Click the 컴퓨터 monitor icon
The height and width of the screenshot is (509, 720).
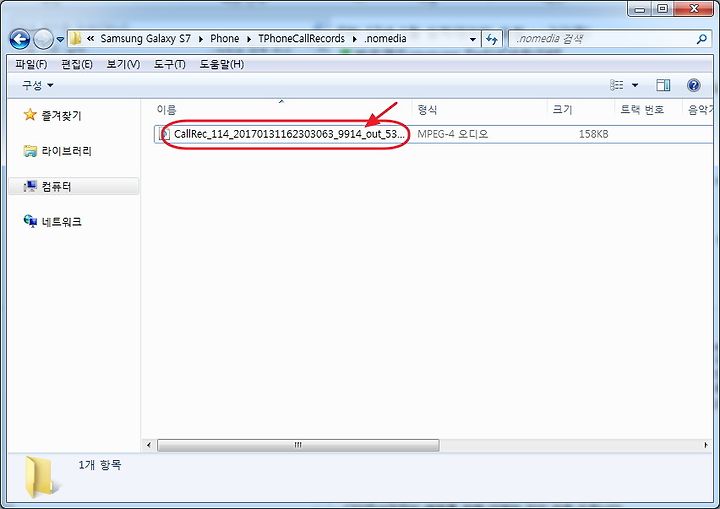coord(30,186)
